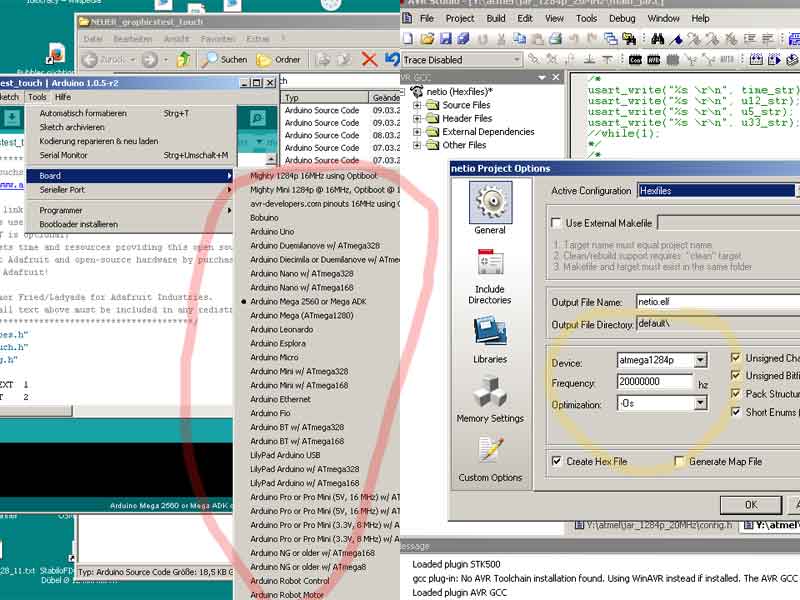Print document via AVR Studio printer icon
Image resolution: width=800 pixels, height=600 pixels.
[556, 38]
